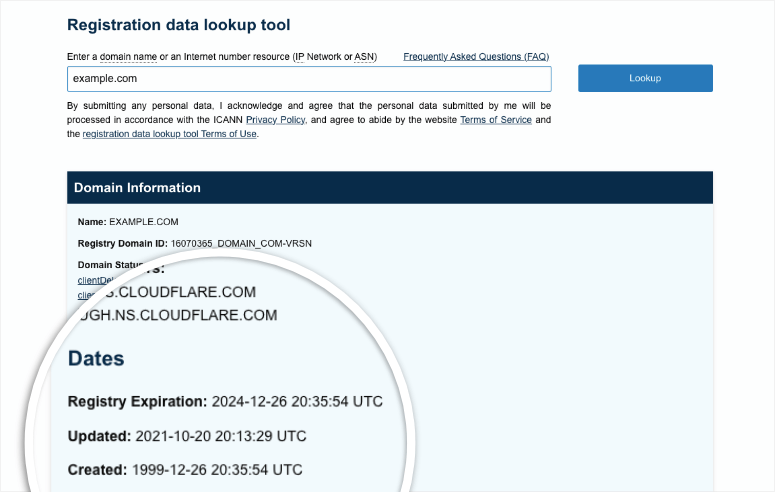Click the blue Lookup button
The image size is (775, 492).
[x=645, y=78]
